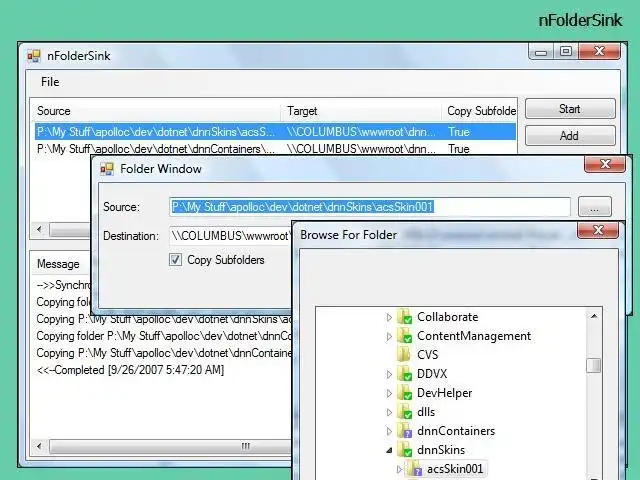Select the DDVX tree label
The height and width of the screenshot is (480, 640).
click(x=432, y=374)
